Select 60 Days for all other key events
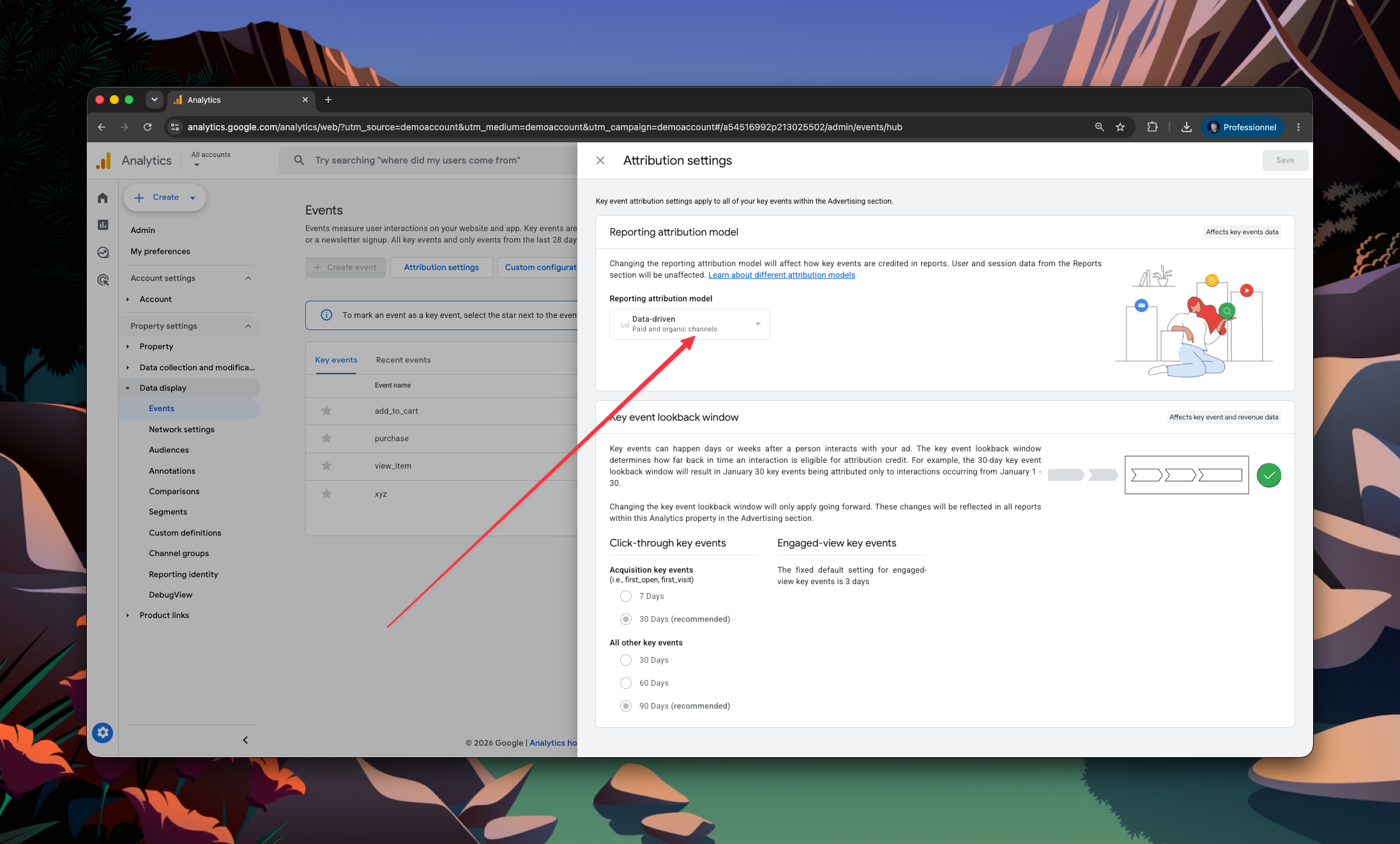Viewport: 1400px width, 844px height. (x=626, y=683)
